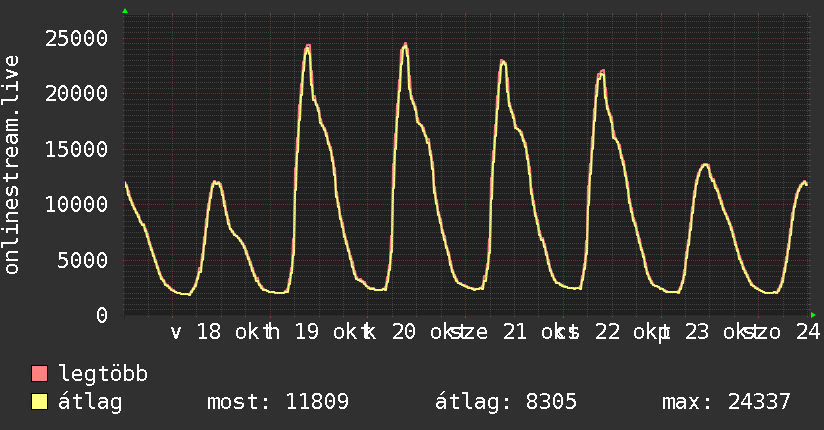Click the 20 okt peak on the graph
The image size is (824, 430).
pos(405,46)
